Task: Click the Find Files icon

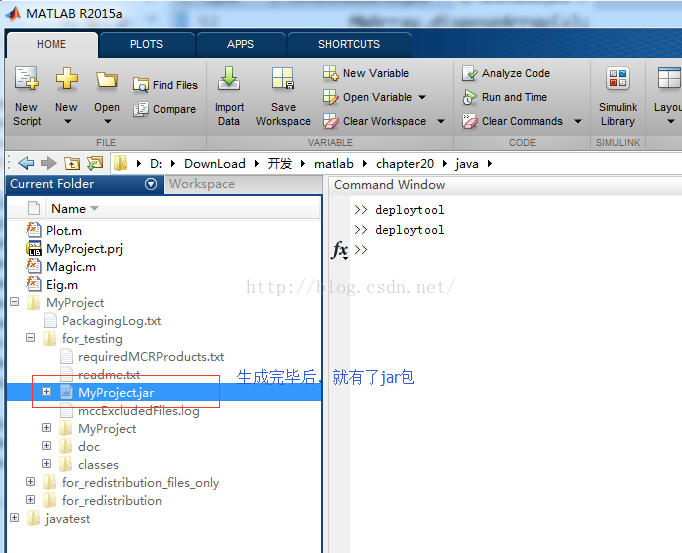Action: (x=140, y=85)
